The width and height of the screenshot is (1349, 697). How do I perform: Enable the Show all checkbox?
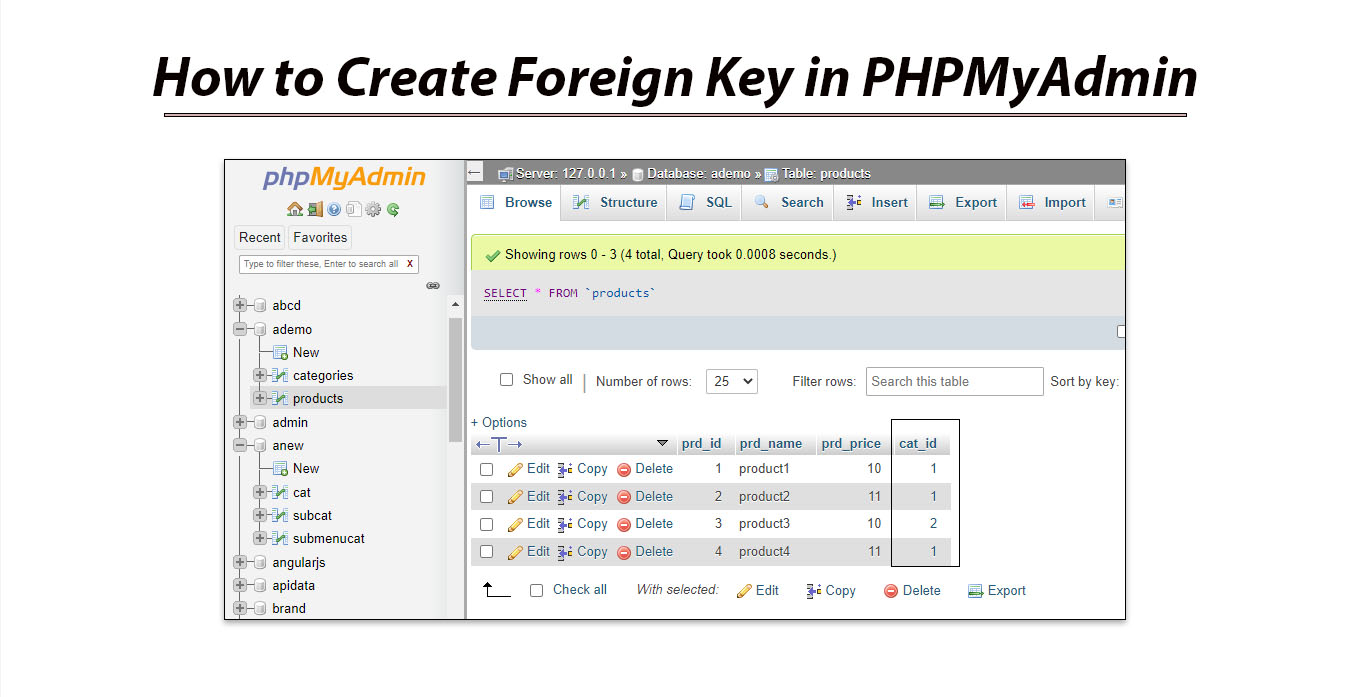click(x=507, y=379)
